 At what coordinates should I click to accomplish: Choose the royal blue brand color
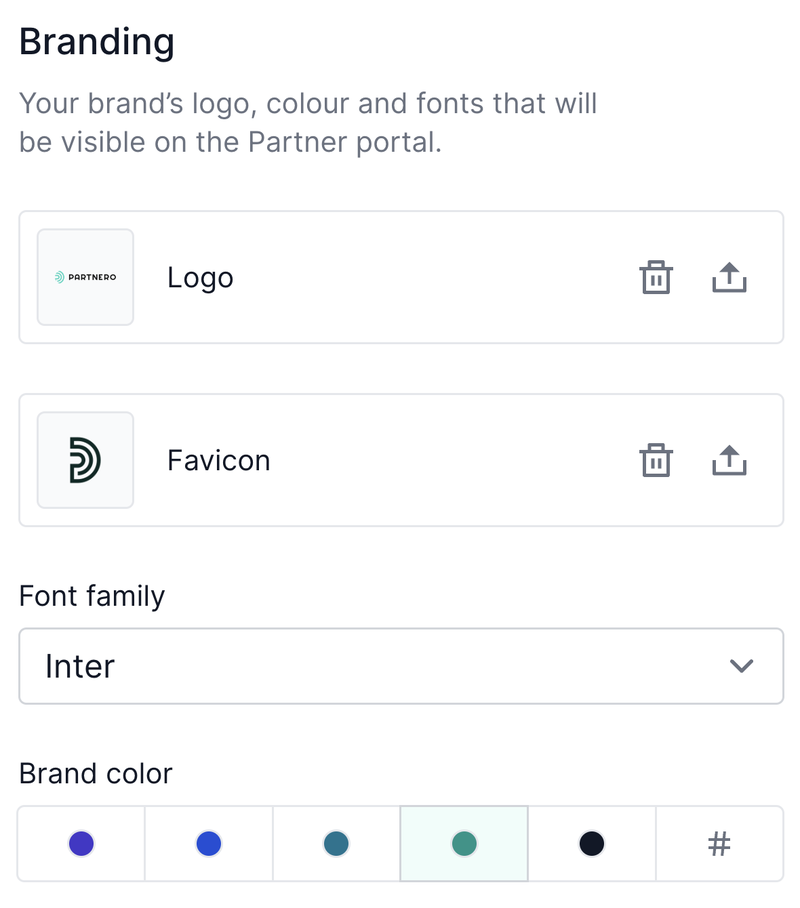[209, 844]
